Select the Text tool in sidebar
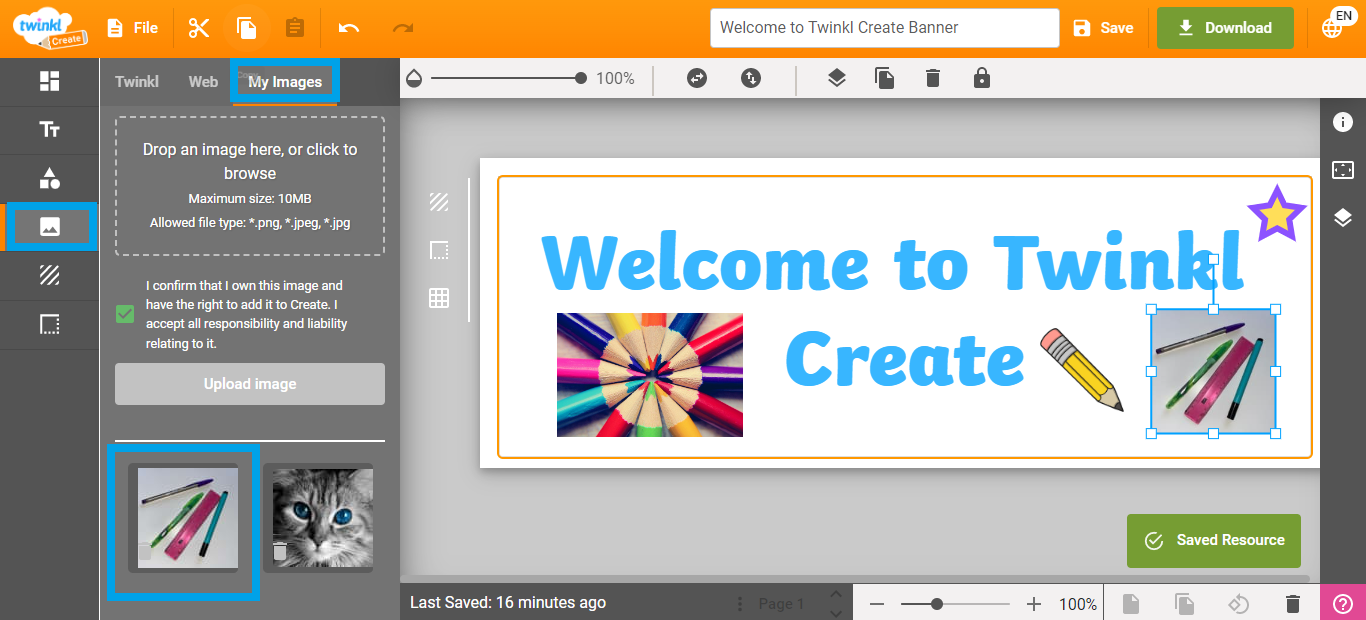The height and width of the screenshot is (620, 1366). click(x=49, y=130)
